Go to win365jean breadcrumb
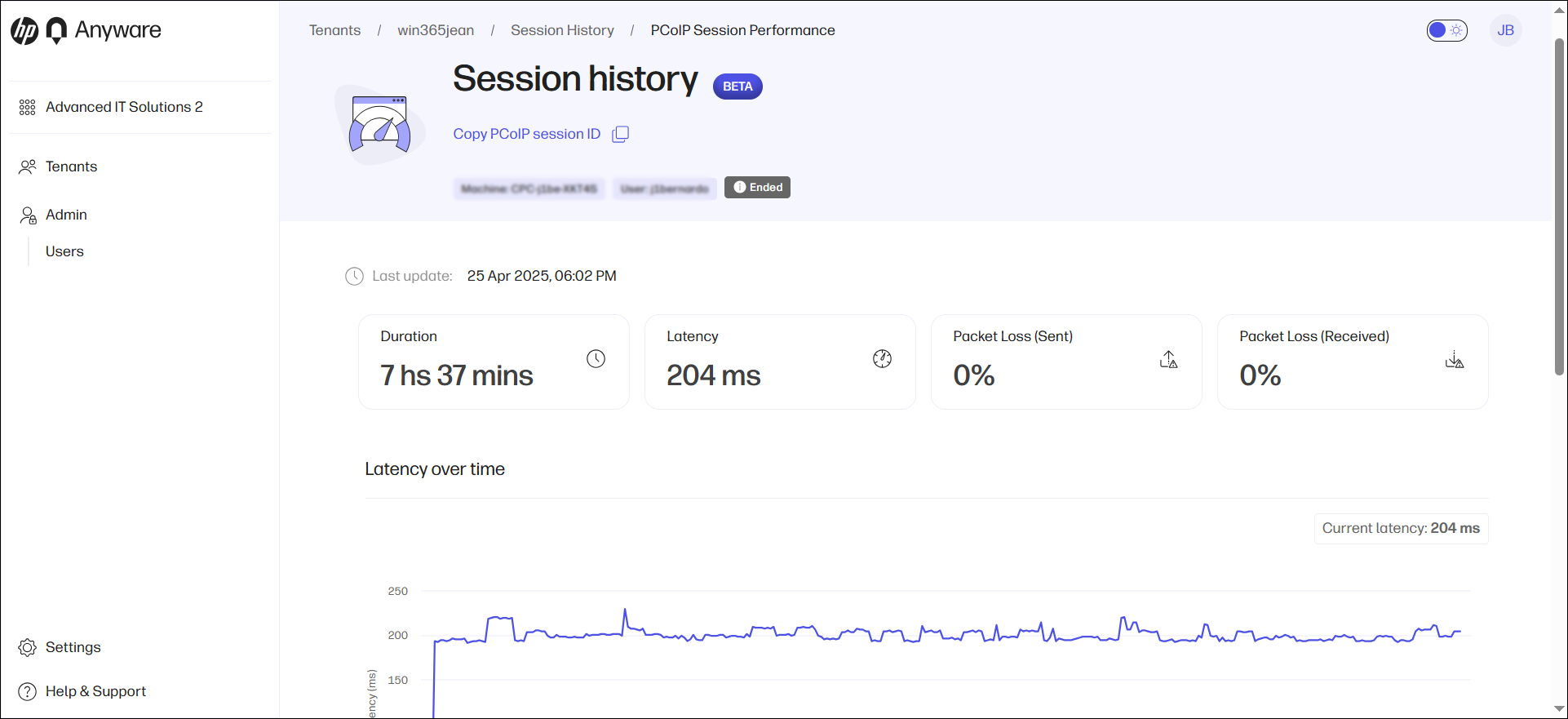1568x719 pixels. pos(436,30)
